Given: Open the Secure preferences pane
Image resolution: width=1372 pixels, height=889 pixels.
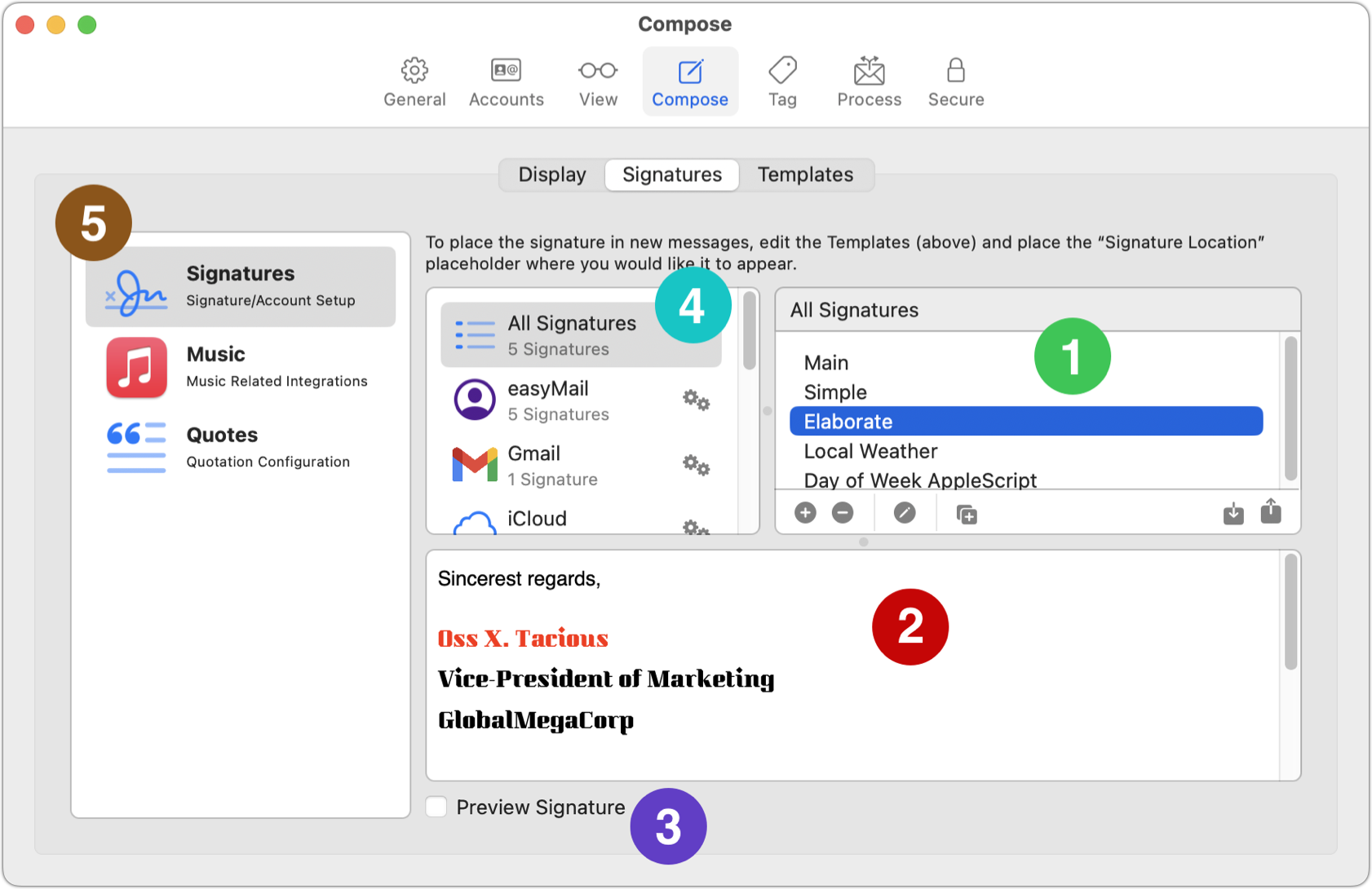Looking at the screenshot, I should [955, 82].
